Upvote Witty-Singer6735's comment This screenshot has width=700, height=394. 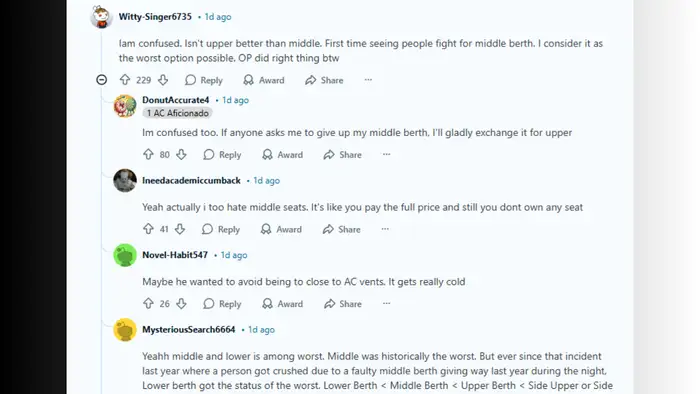125,80
